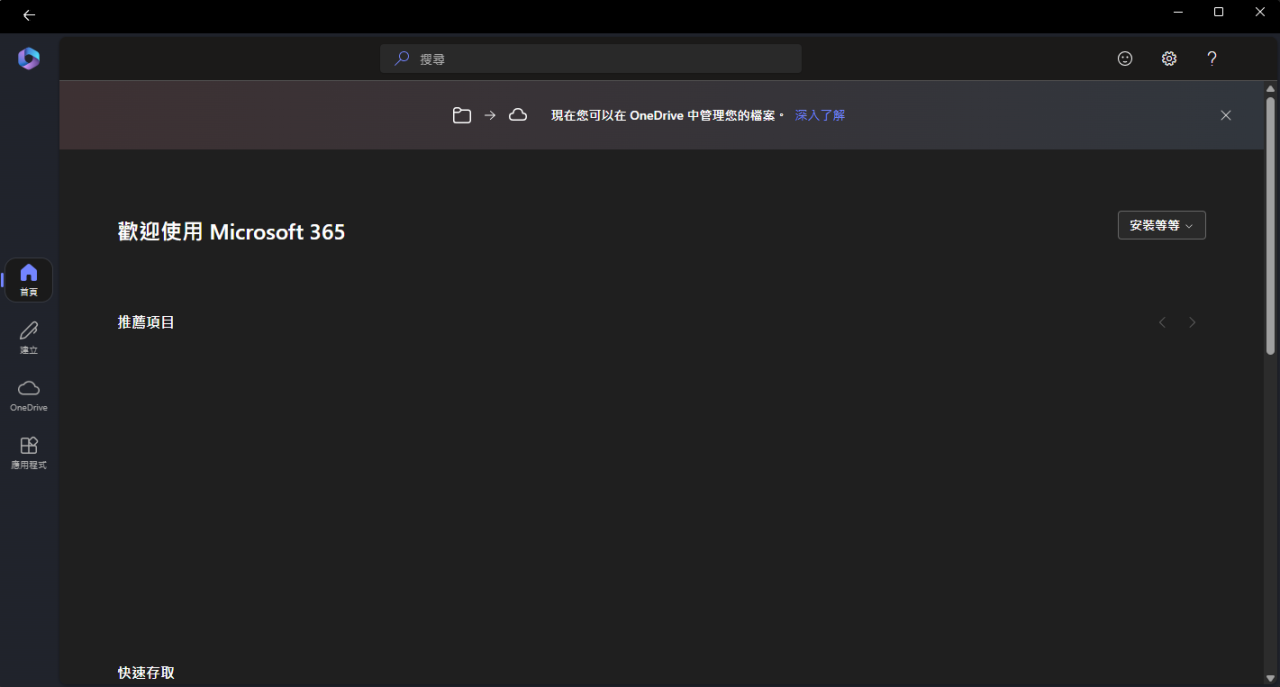This screenshot has height=687, width=1280.
Task: Click the 搜尋 search field
Action: [590, 59]
